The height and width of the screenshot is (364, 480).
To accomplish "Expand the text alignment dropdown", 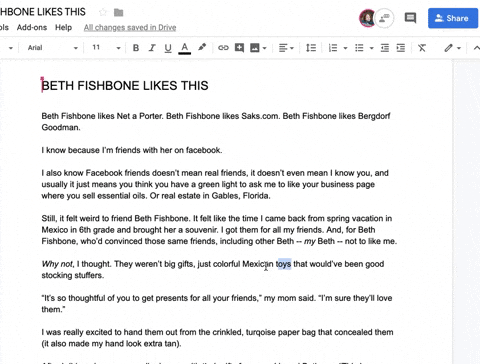I will pos(286,48).
